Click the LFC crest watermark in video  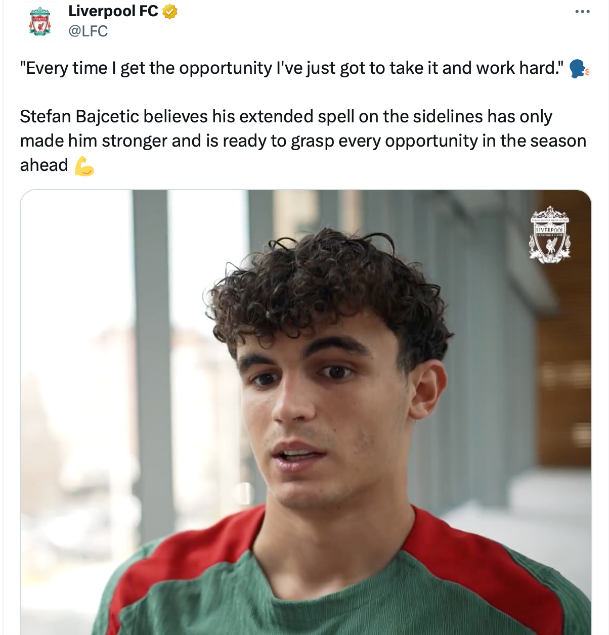(x=549, y=235)
